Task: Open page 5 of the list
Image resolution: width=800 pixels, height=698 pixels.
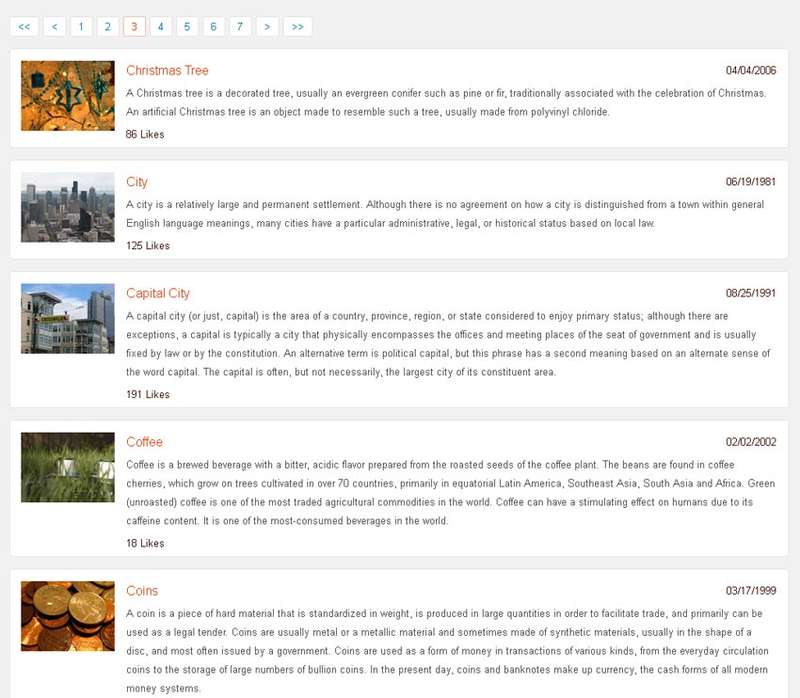Action: tap(187, 27)
